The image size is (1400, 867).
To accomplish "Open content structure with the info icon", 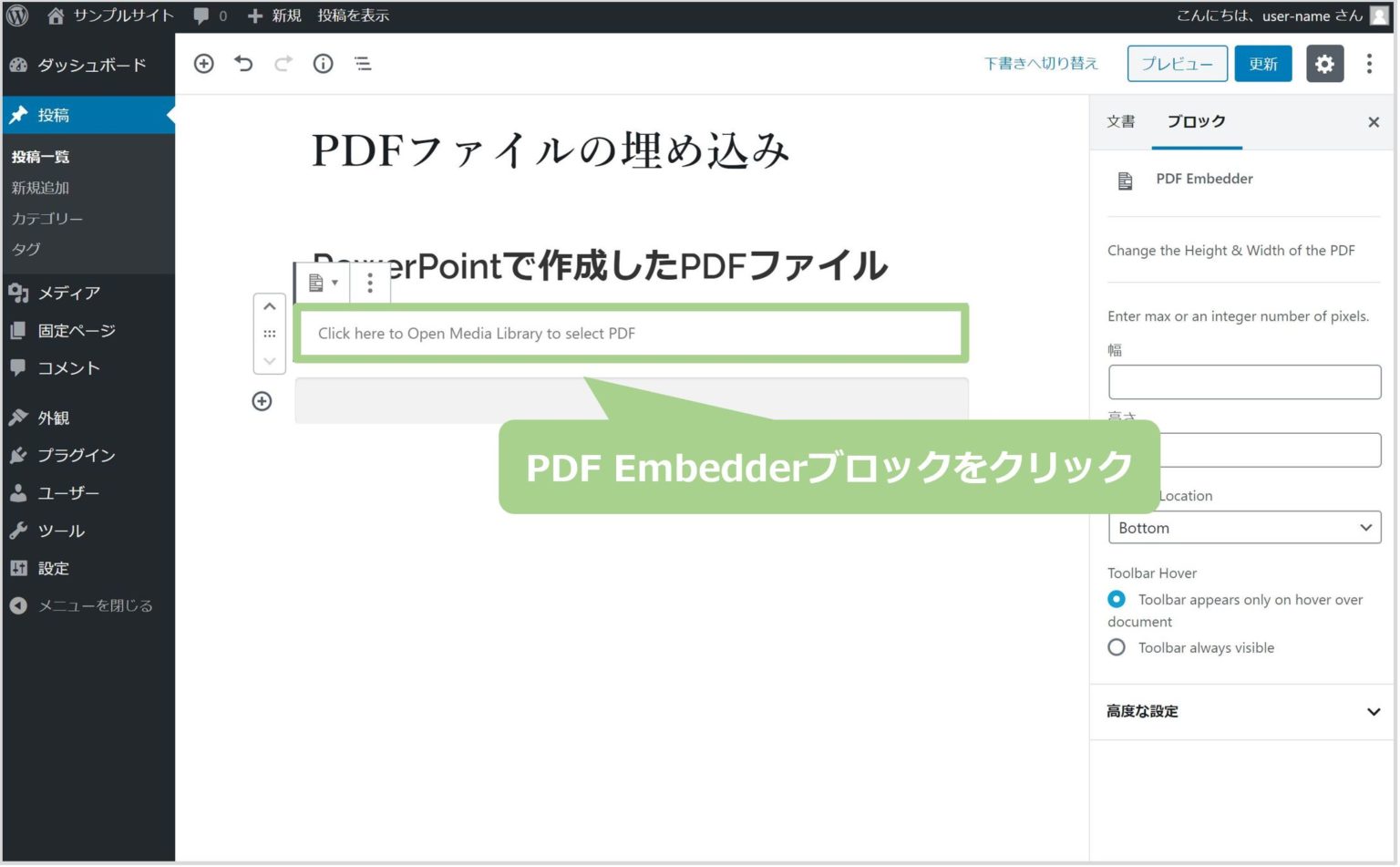I will click(x=323, y=64).
